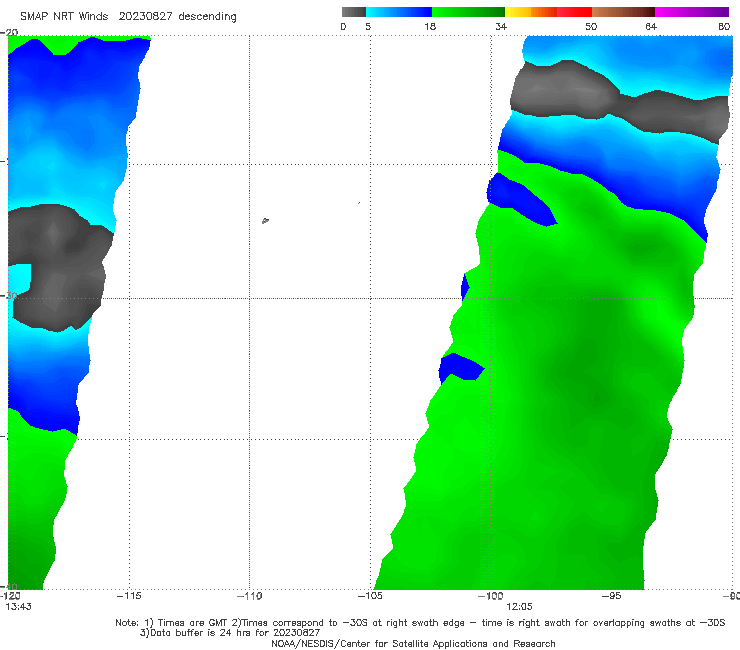Click the color bar label "50"
Viewport: 740px width, 650px height.
pyautogui.click(x=591, y=27)
